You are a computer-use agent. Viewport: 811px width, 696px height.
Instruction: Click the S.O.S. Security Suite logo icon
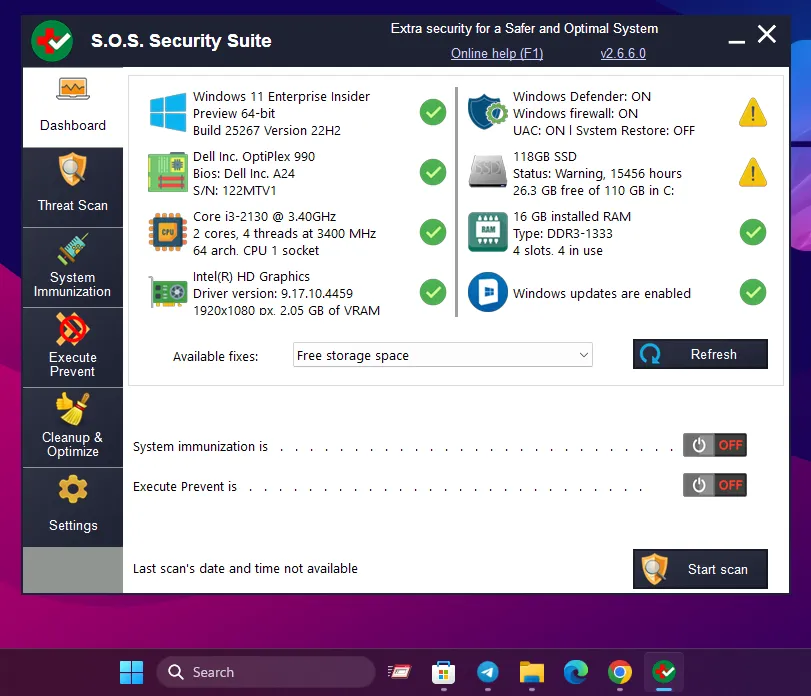[52, 41]
